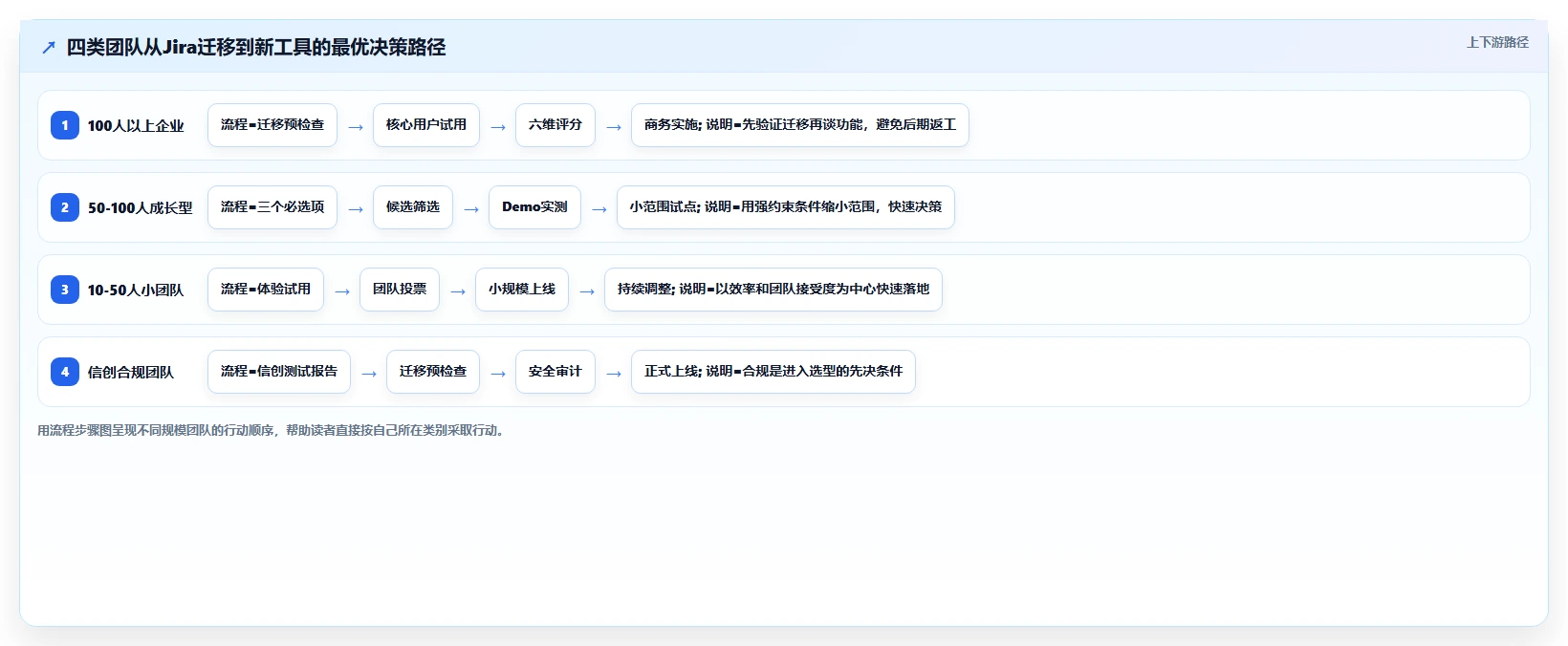Click the 上下游路径 label at top right
The image size is (1568, 646).
pos(1497,42)
